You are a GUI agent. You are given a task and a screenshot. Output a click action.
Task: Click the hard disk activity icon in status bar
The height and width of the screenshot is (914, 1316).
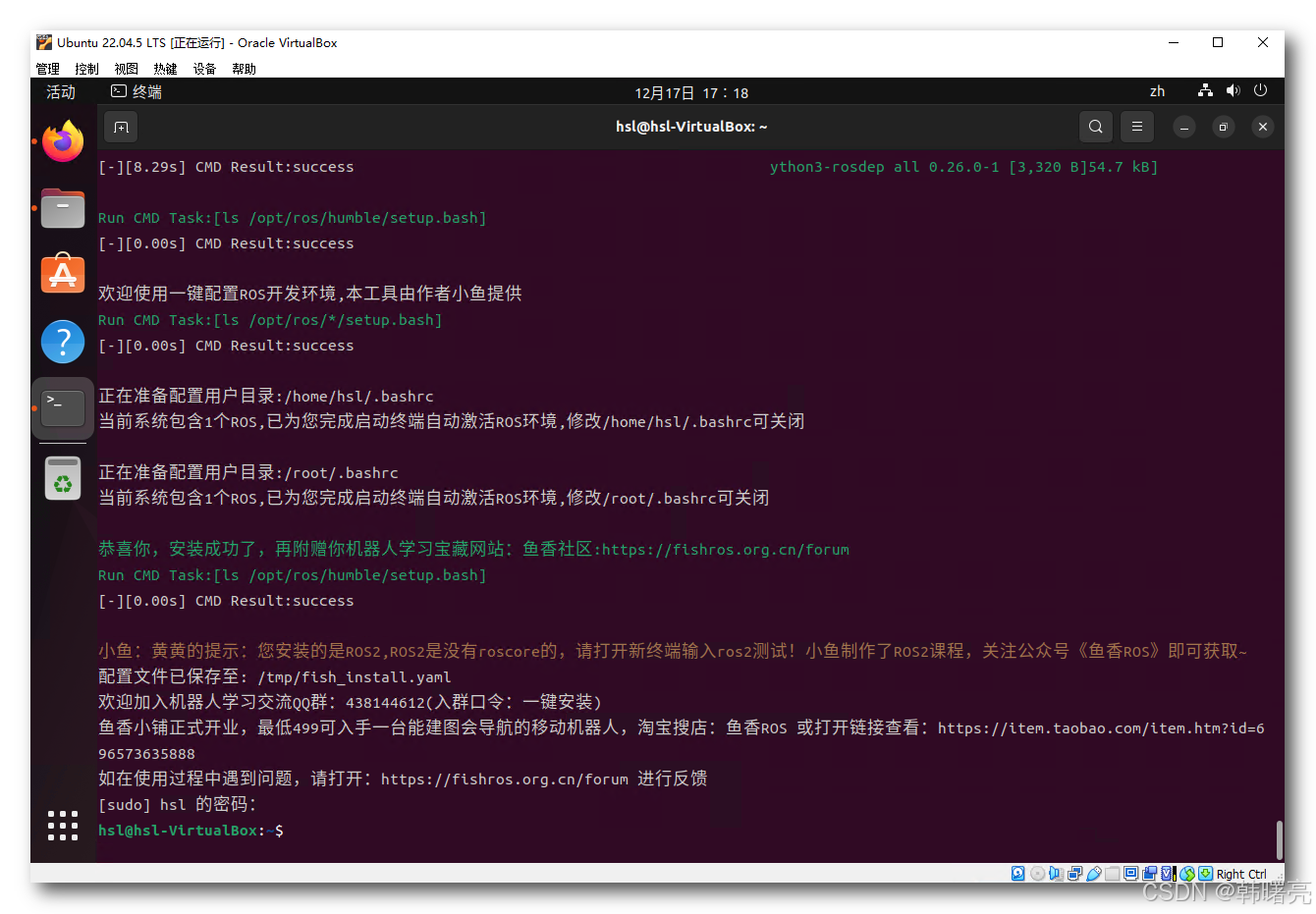tap(1017, 874)
